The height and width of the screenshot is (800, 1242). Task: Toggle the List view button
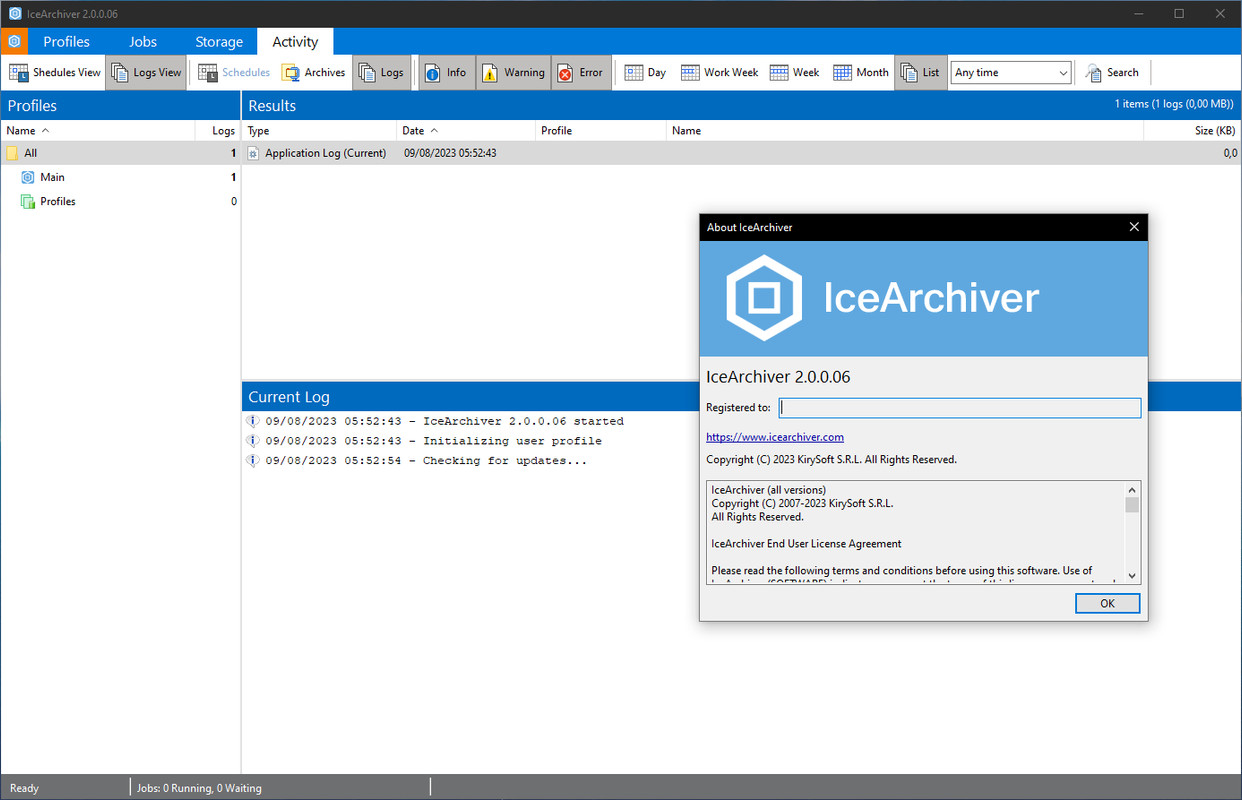pos(921,72)
